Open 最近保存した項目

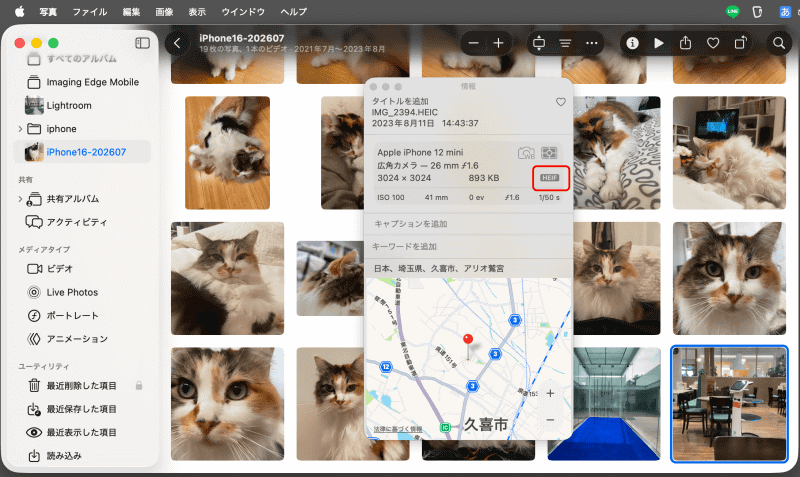point(82,409)
